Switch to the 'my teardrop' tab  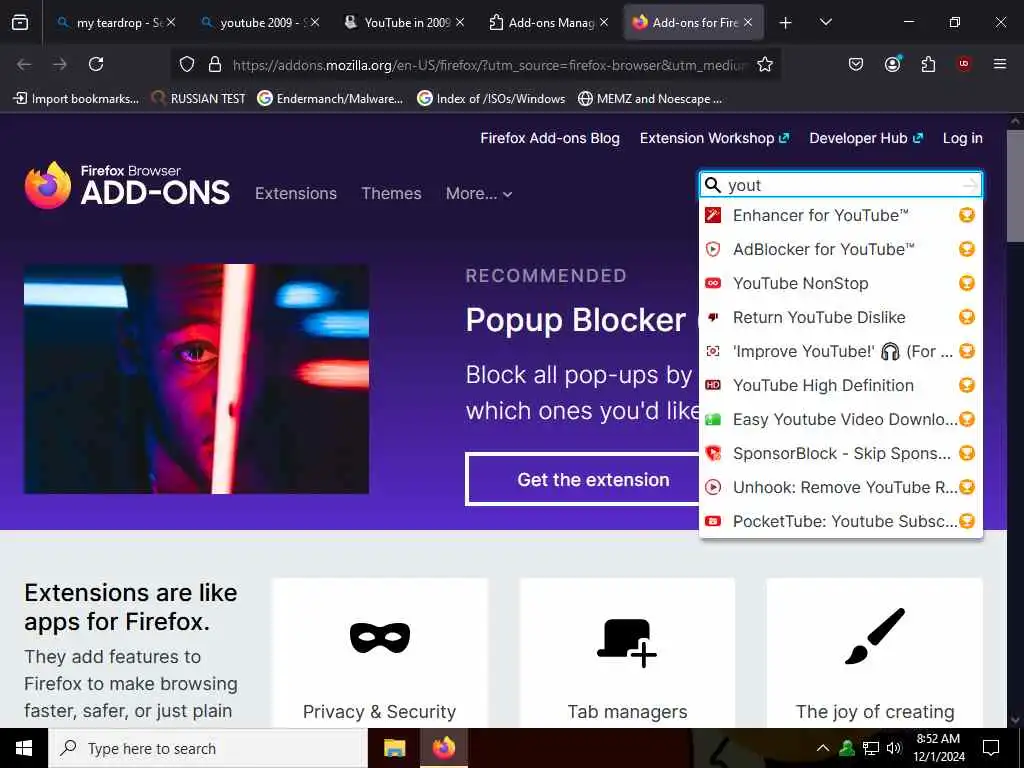[116, 22]
